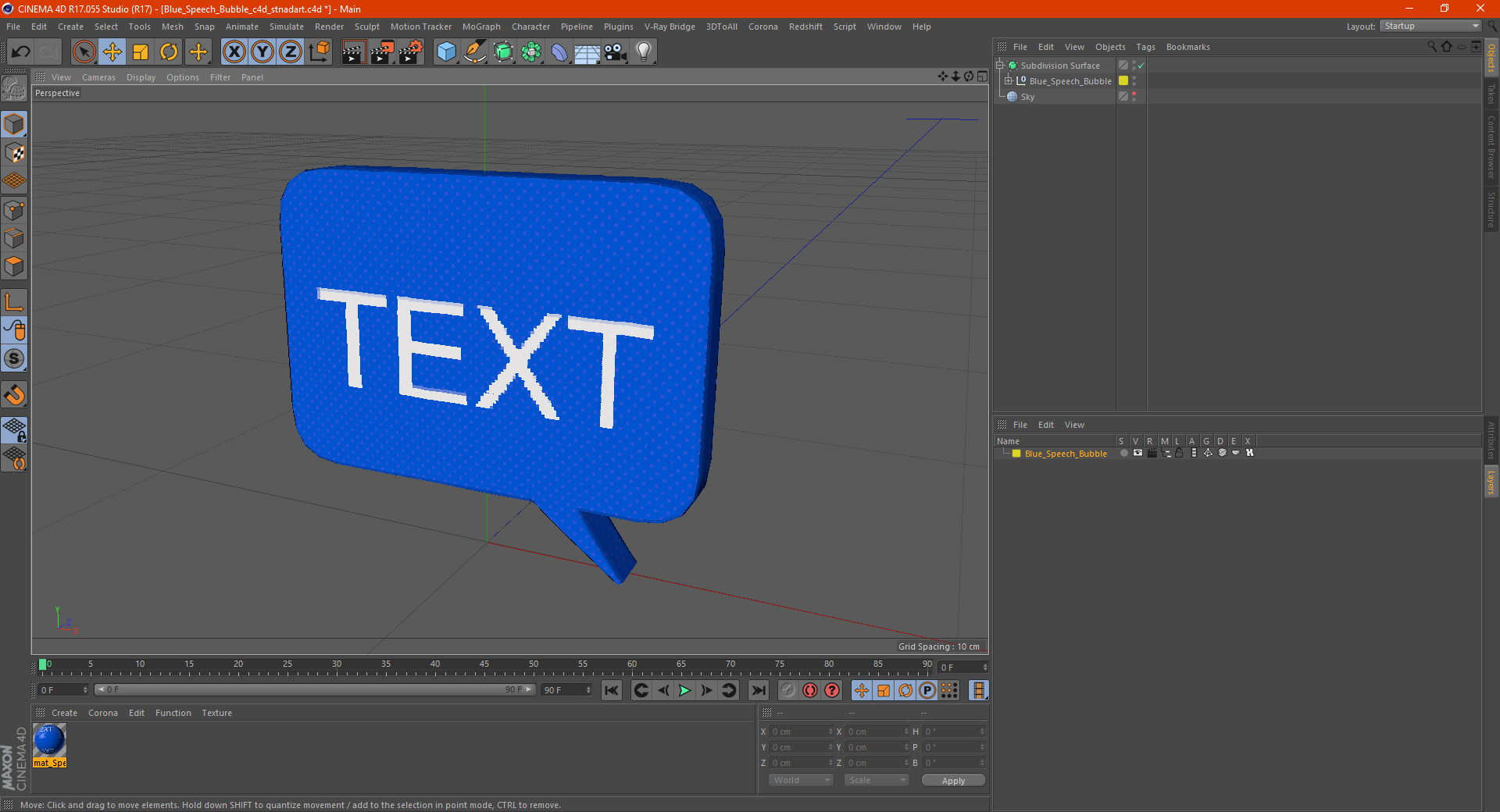This screenshot has height=812, width=1500.
Task: Toggle Position keyframe recording icon
Action: [x=862, y=690]
